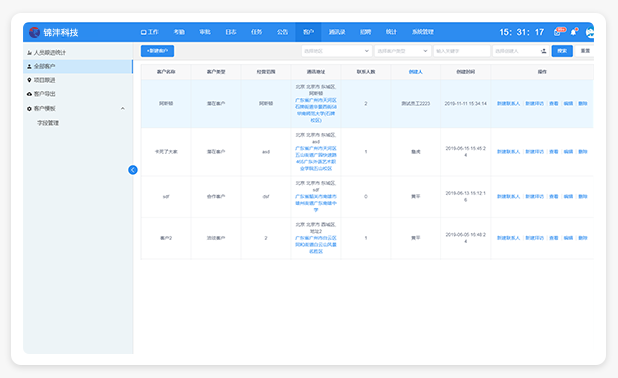Open the 工作 menu in top navigation
This screenshot has width=618, height=378.
(149, 32)
